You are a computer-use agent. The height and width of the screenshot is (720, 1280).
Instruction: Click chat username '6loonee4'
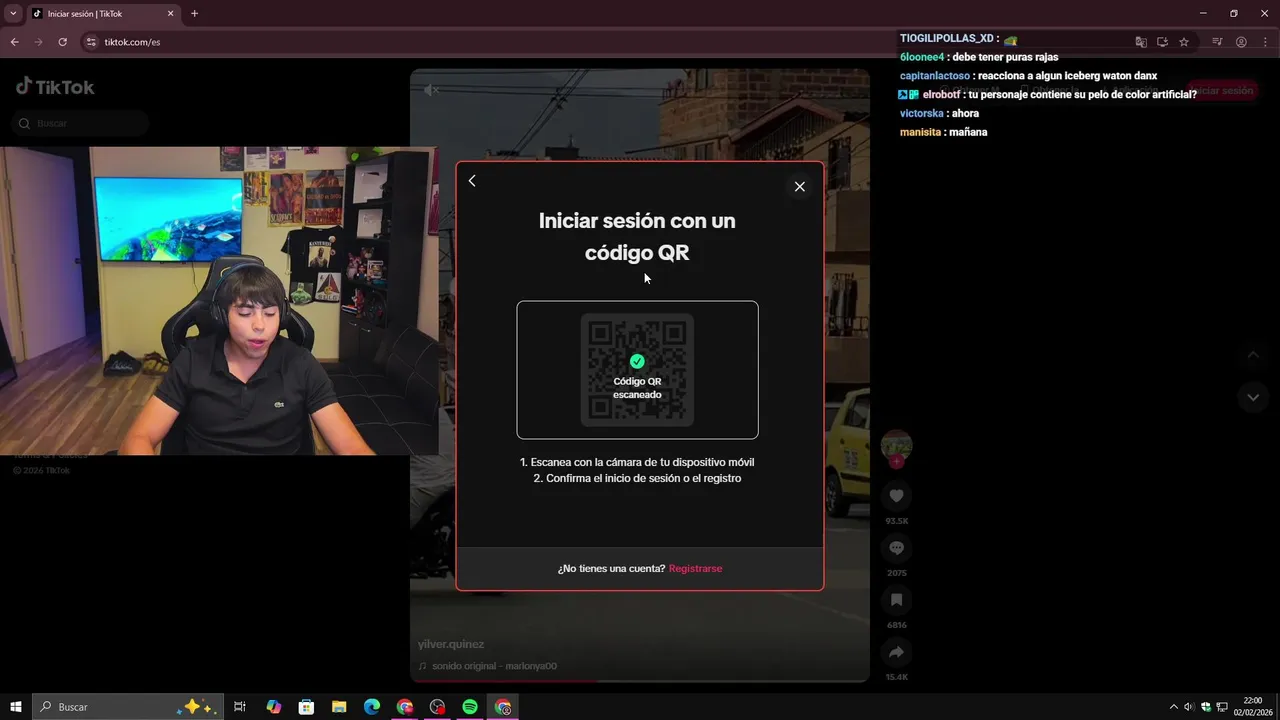(922, 57)
